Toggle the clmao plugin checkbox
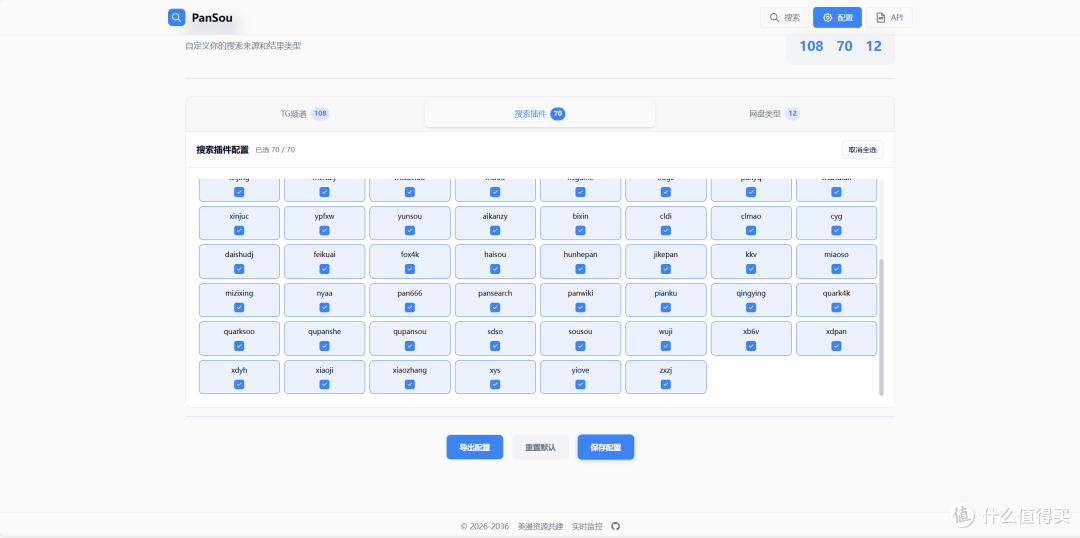 pos(751,230)
